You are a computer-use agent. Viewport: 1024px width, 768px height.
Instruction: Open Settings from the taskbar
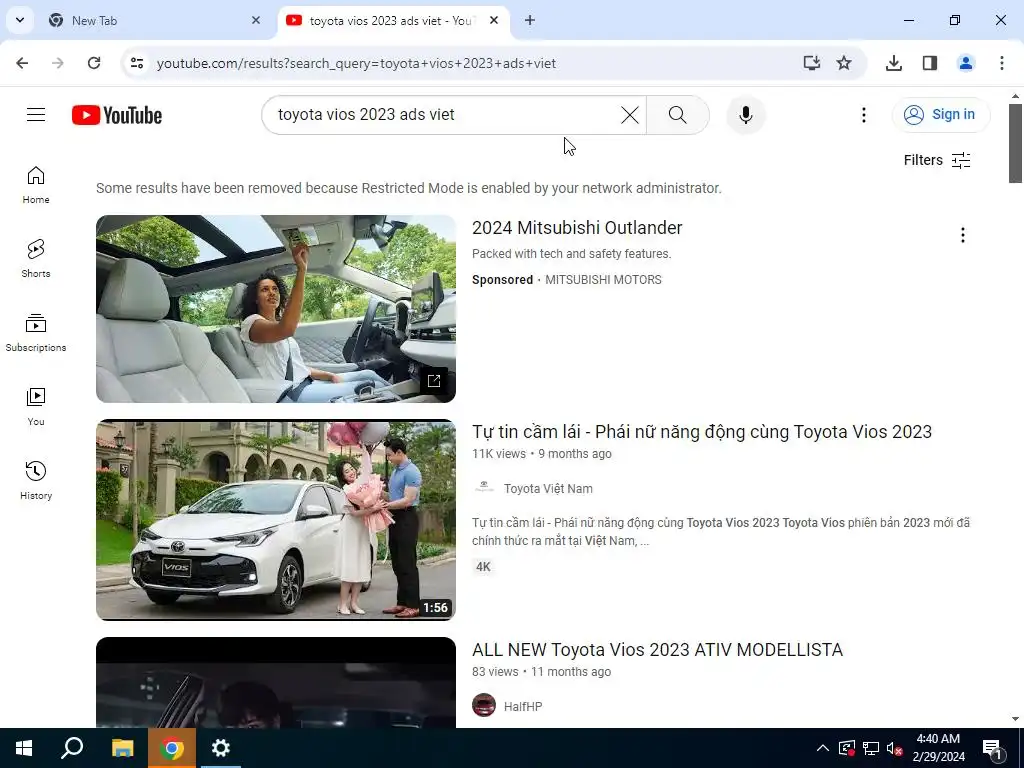click(x=221, y=748)
